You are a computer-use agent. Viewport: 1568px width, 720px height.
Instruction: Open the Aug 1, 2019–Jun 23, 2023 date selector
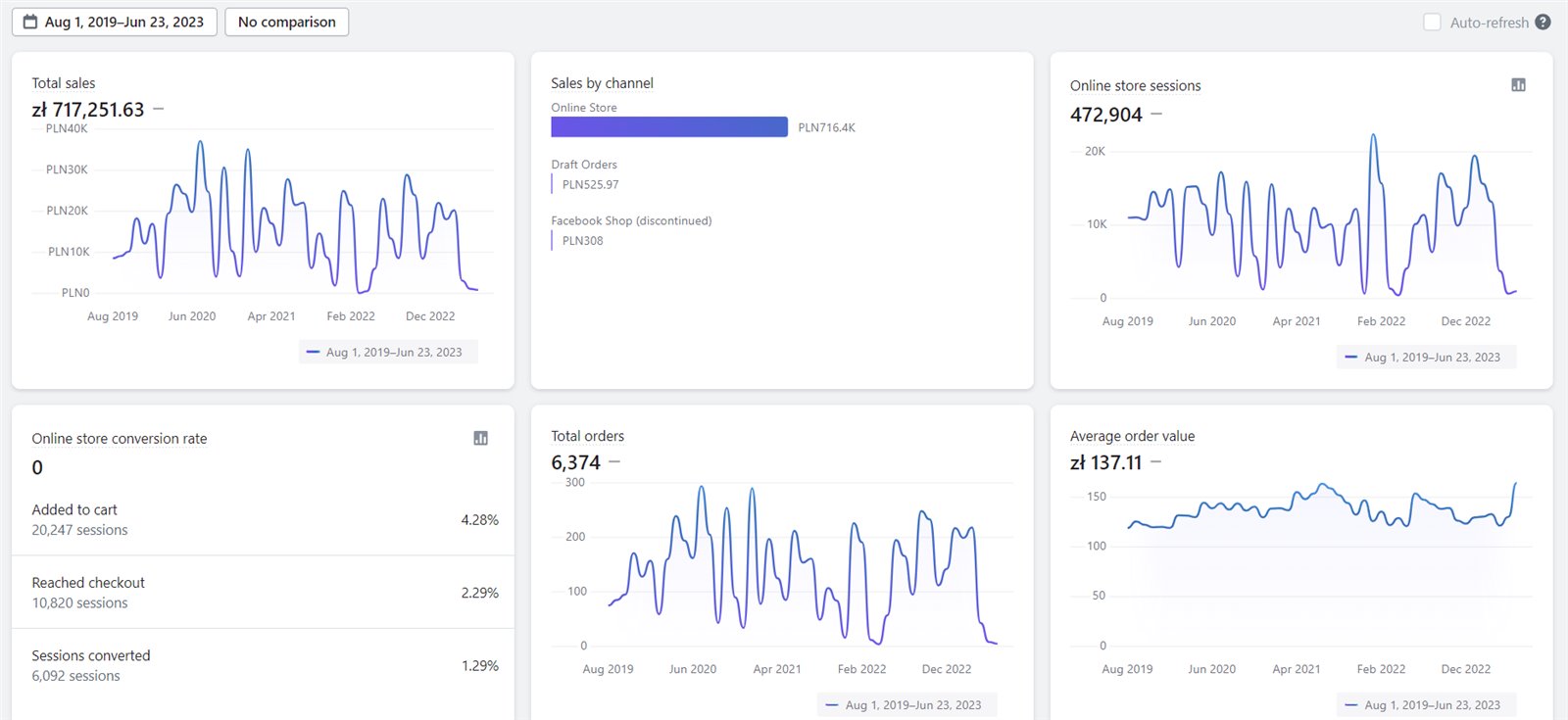click(123, 22)
